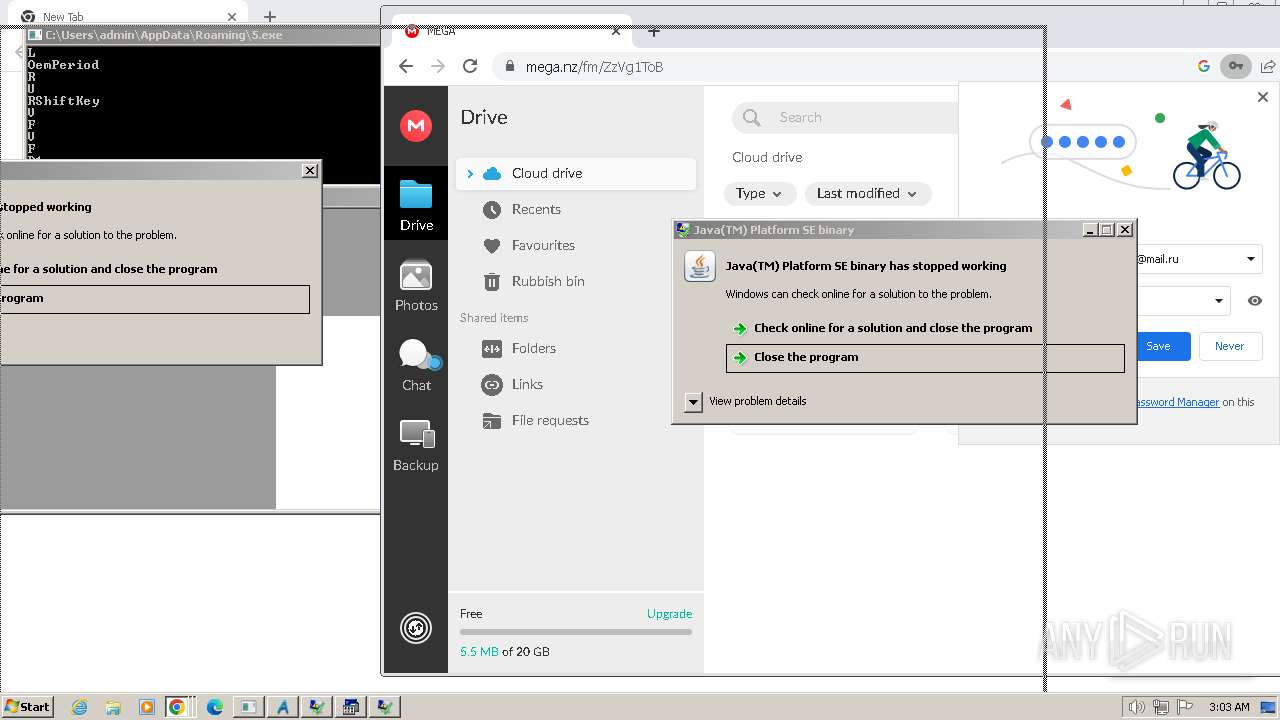Click Never in password popup

[1229, 346]
